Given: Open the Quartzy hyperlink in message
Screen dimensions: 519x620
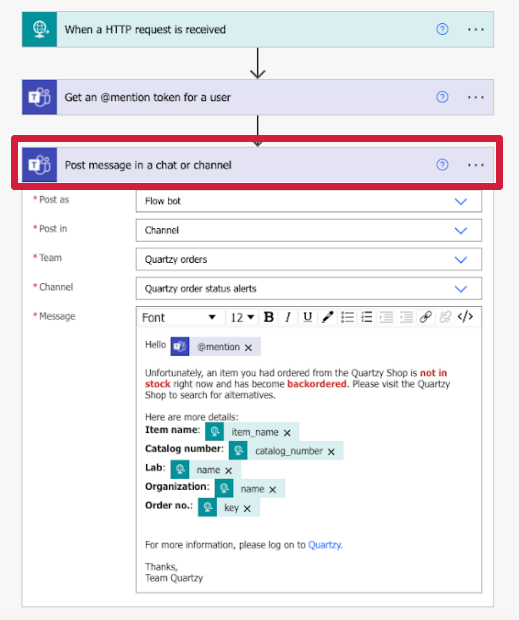Looking at the screenshot, I should tap(325, 545).
